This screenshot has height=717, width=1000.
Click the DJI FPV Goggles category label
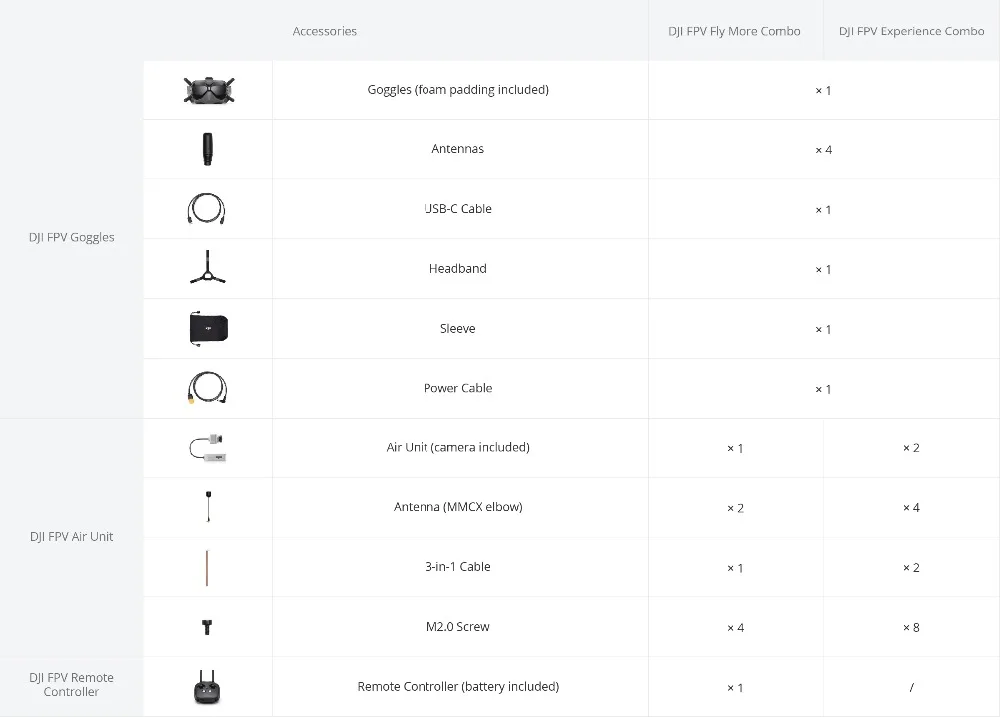click(x=71, y=237)
